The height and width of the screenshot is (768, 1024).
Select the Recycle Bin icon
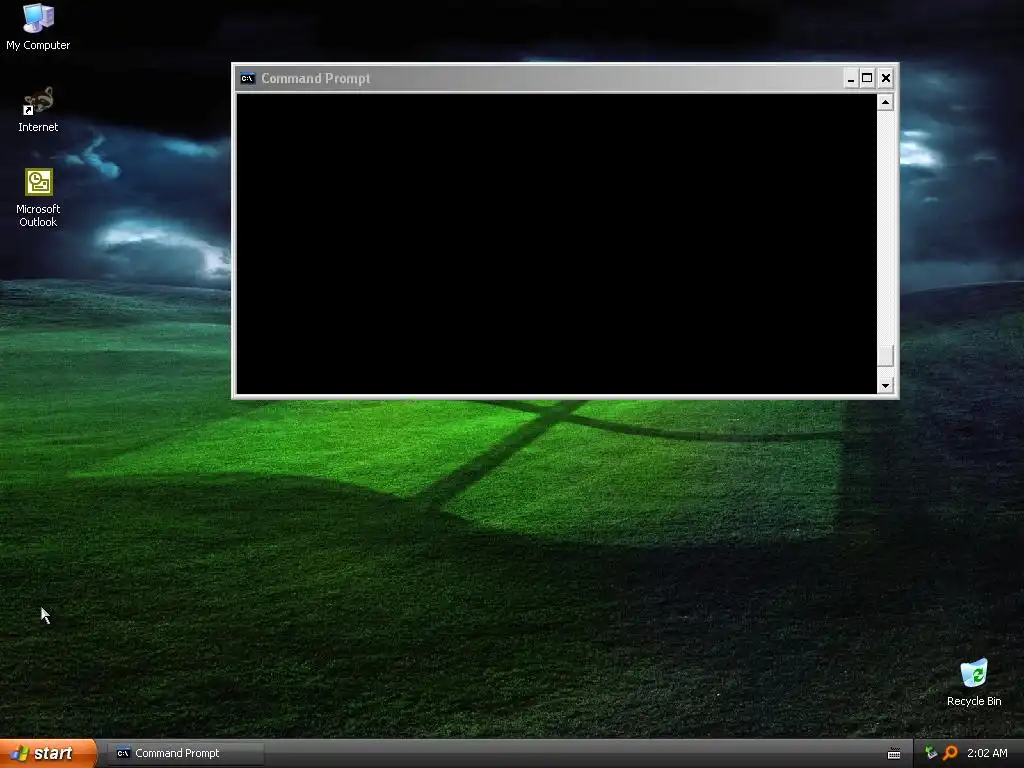pyautogui.click(x=973, y=683)
